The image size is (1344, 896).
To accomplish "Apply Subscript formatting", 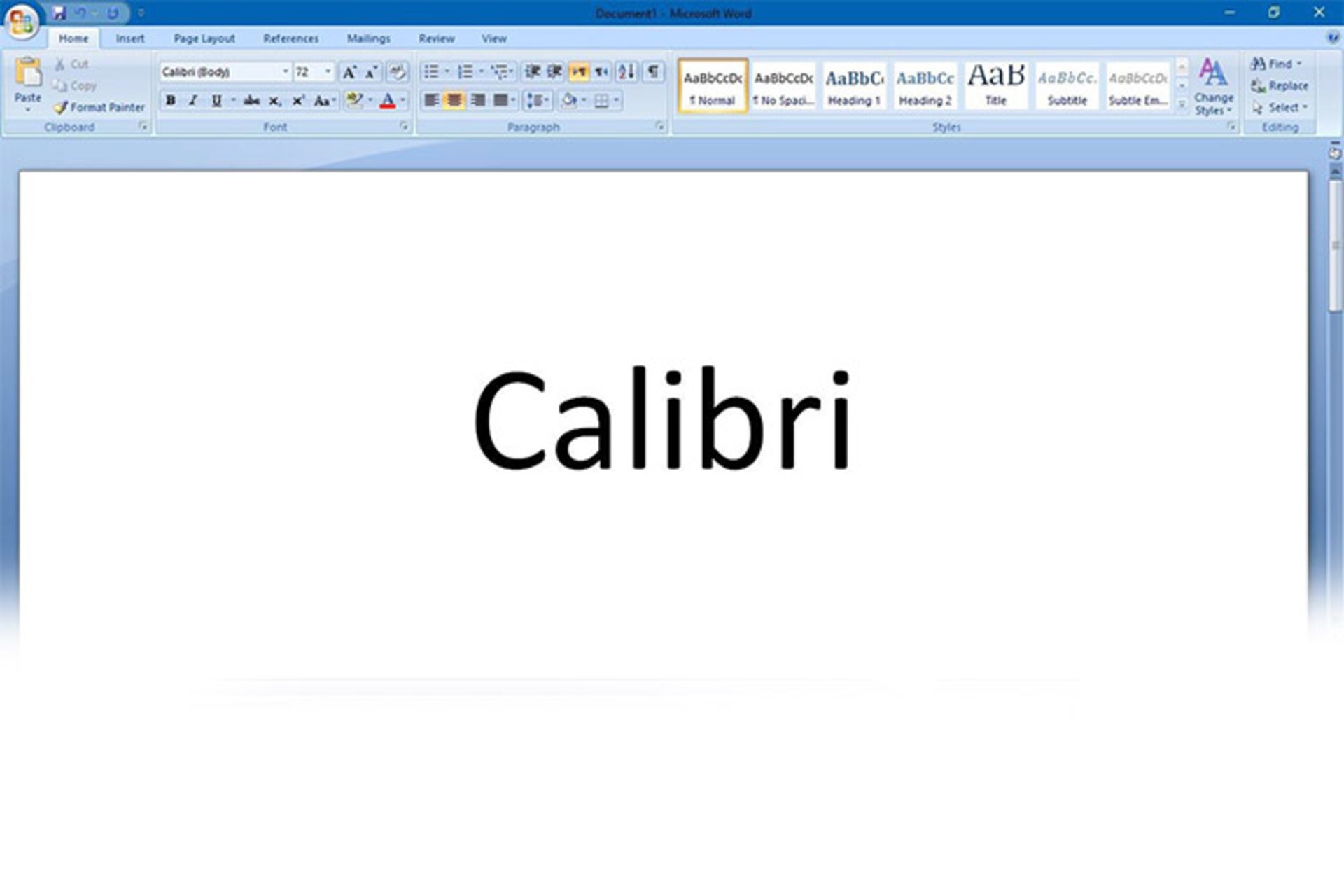I will click(x=275, y=101).
